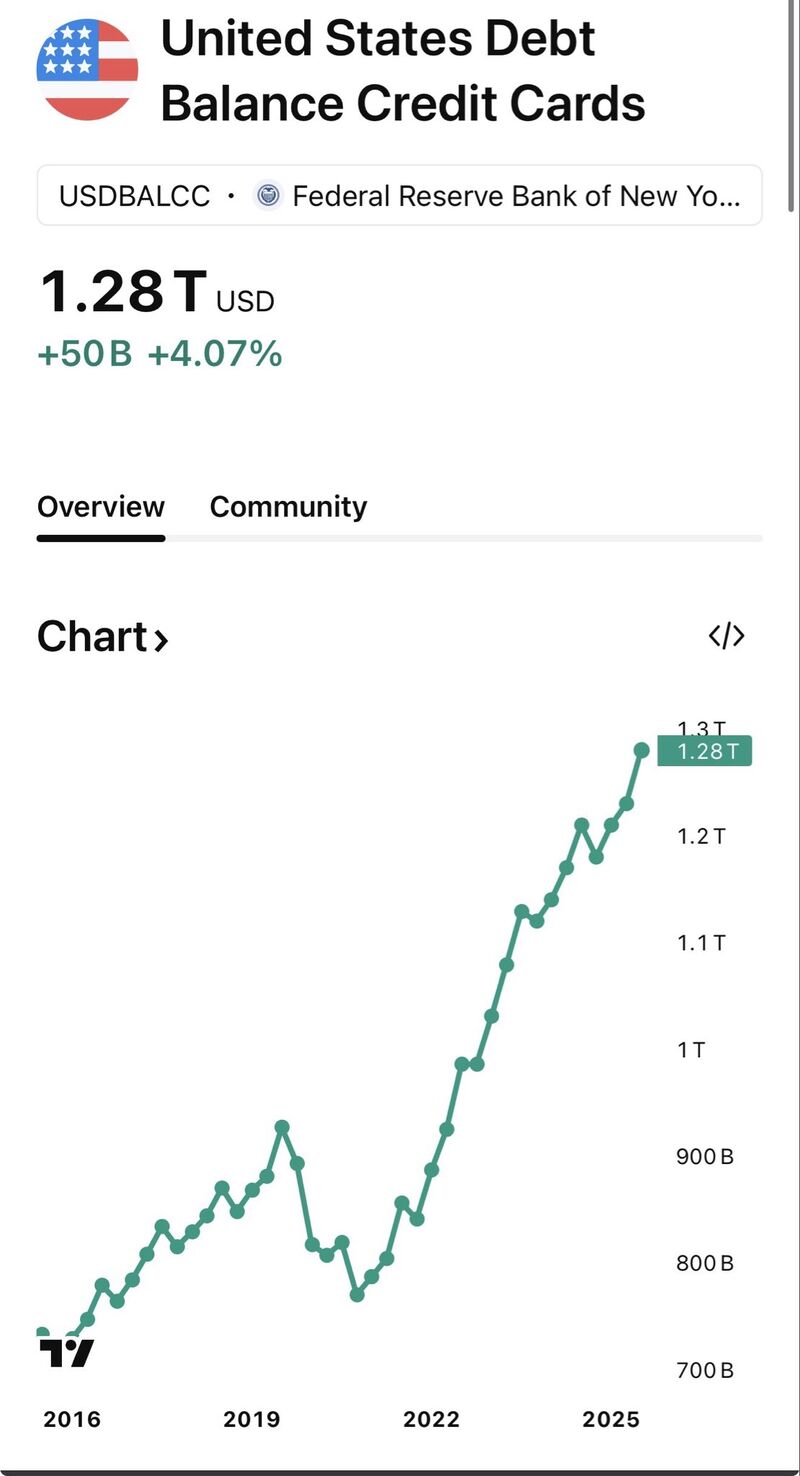Tap the Federal Reserve Bank seal icon
Image resolution: width=800 pixels, height=1476 pixels.
point(267,195)
